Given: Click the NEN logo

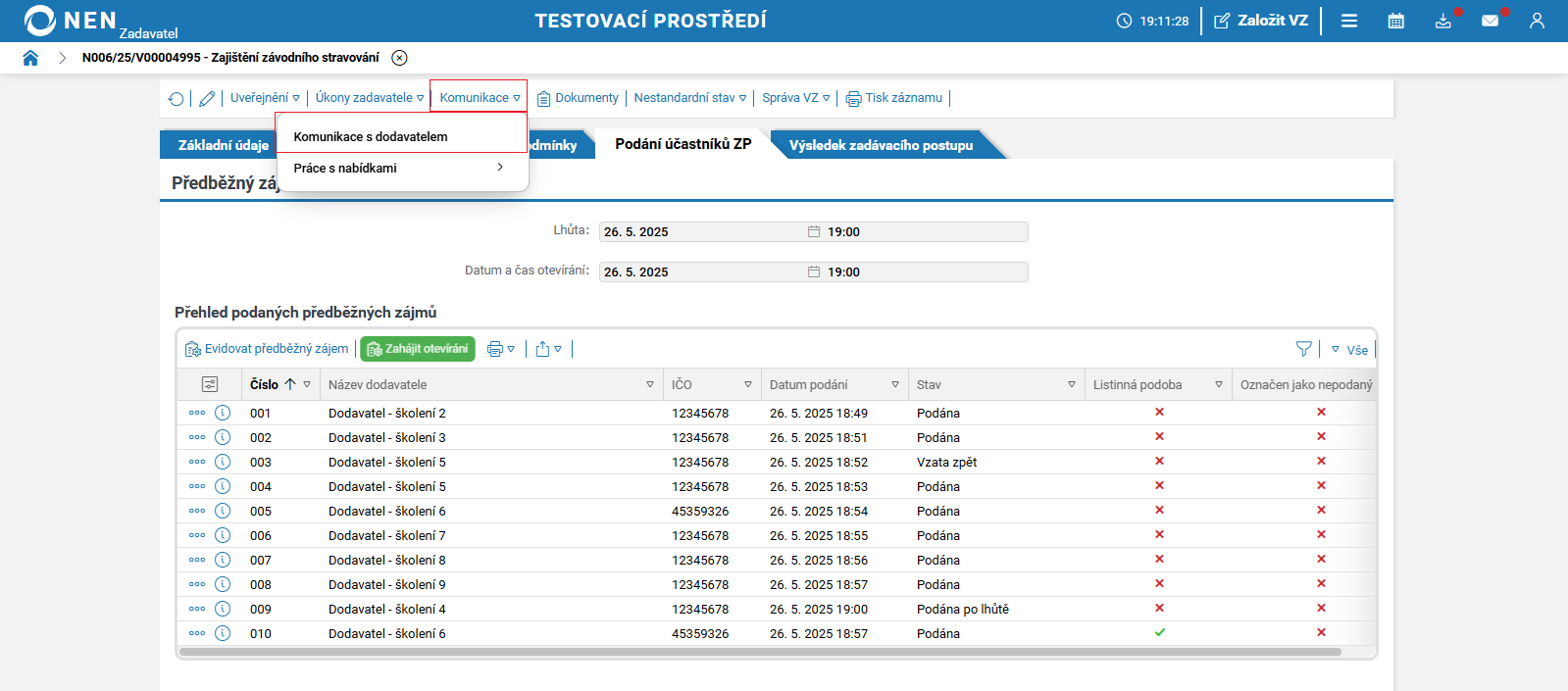Looking at the screenshot, I should click(x=71, y=21).
